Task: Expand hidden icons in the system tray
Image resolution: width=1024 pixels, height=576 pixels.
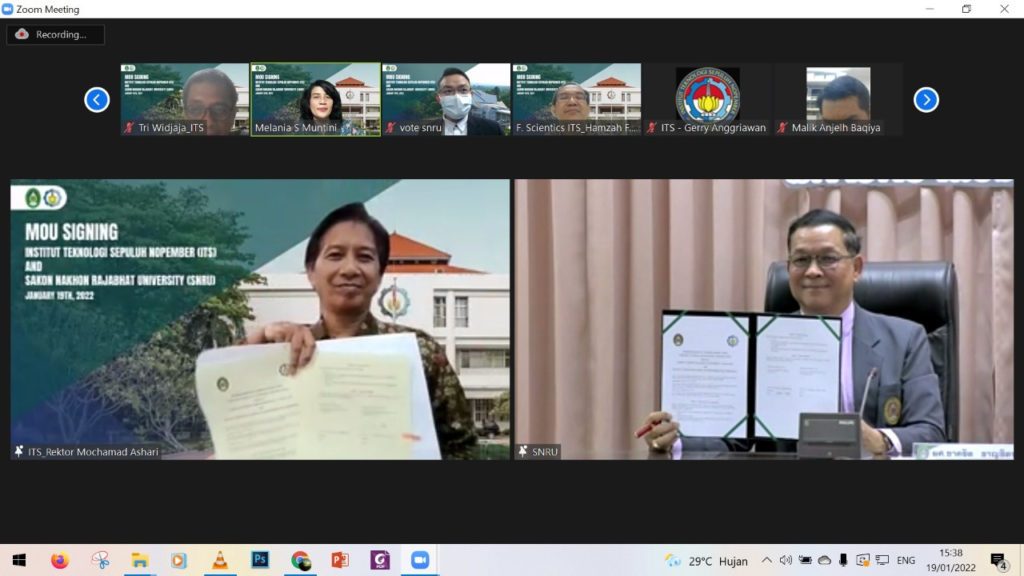Action: [766, 561]
